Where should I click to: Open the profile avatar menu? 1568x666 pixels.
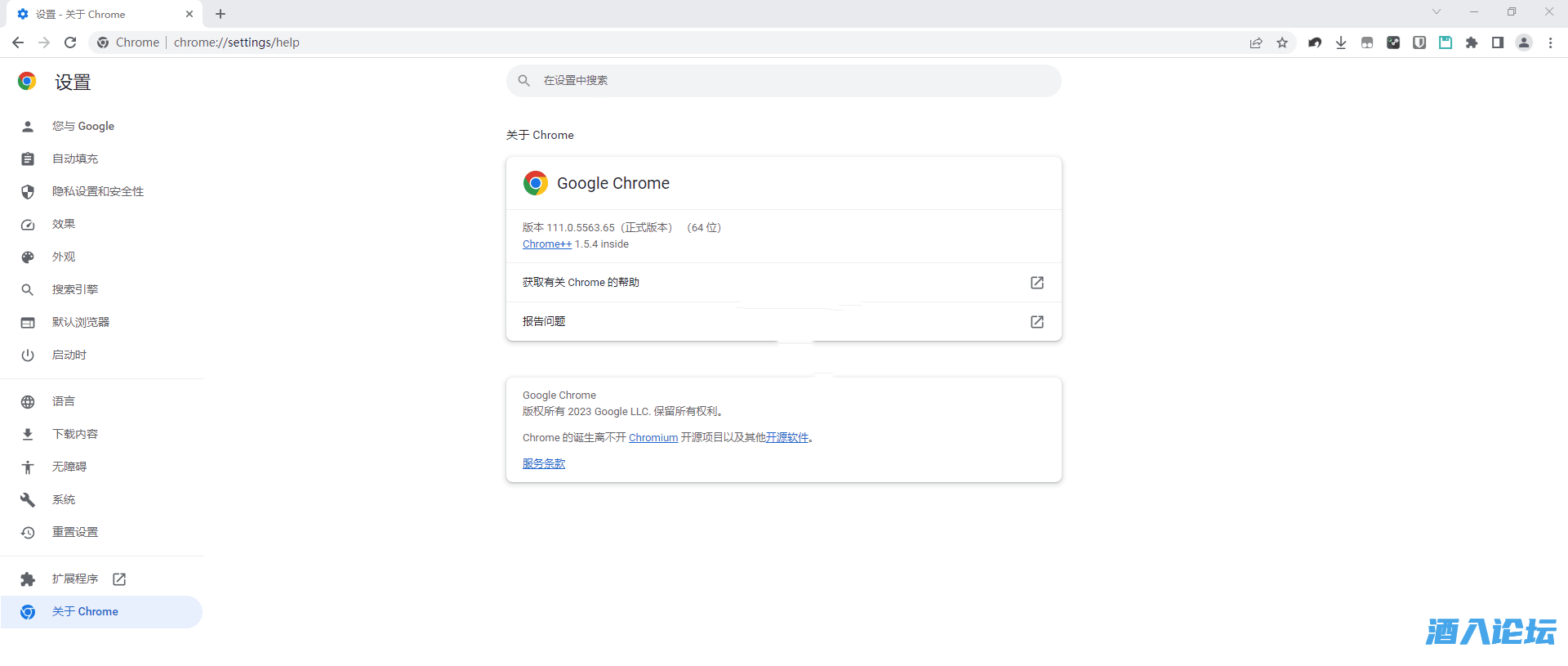pyautogui.click(x=1524, y=42)
